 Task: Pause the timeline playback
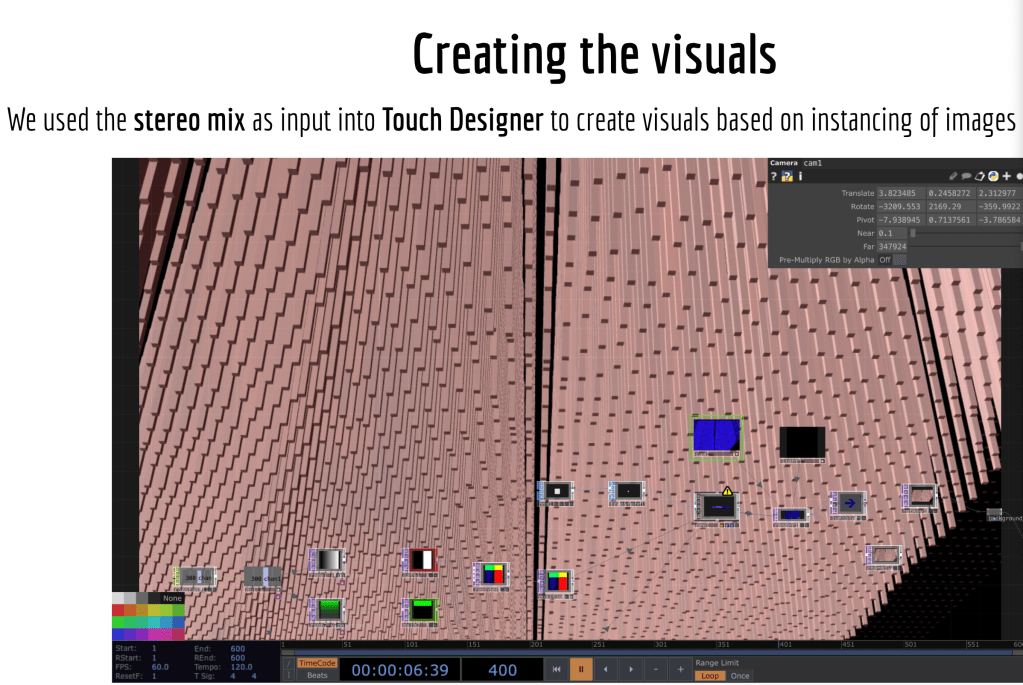coord(580,669)
